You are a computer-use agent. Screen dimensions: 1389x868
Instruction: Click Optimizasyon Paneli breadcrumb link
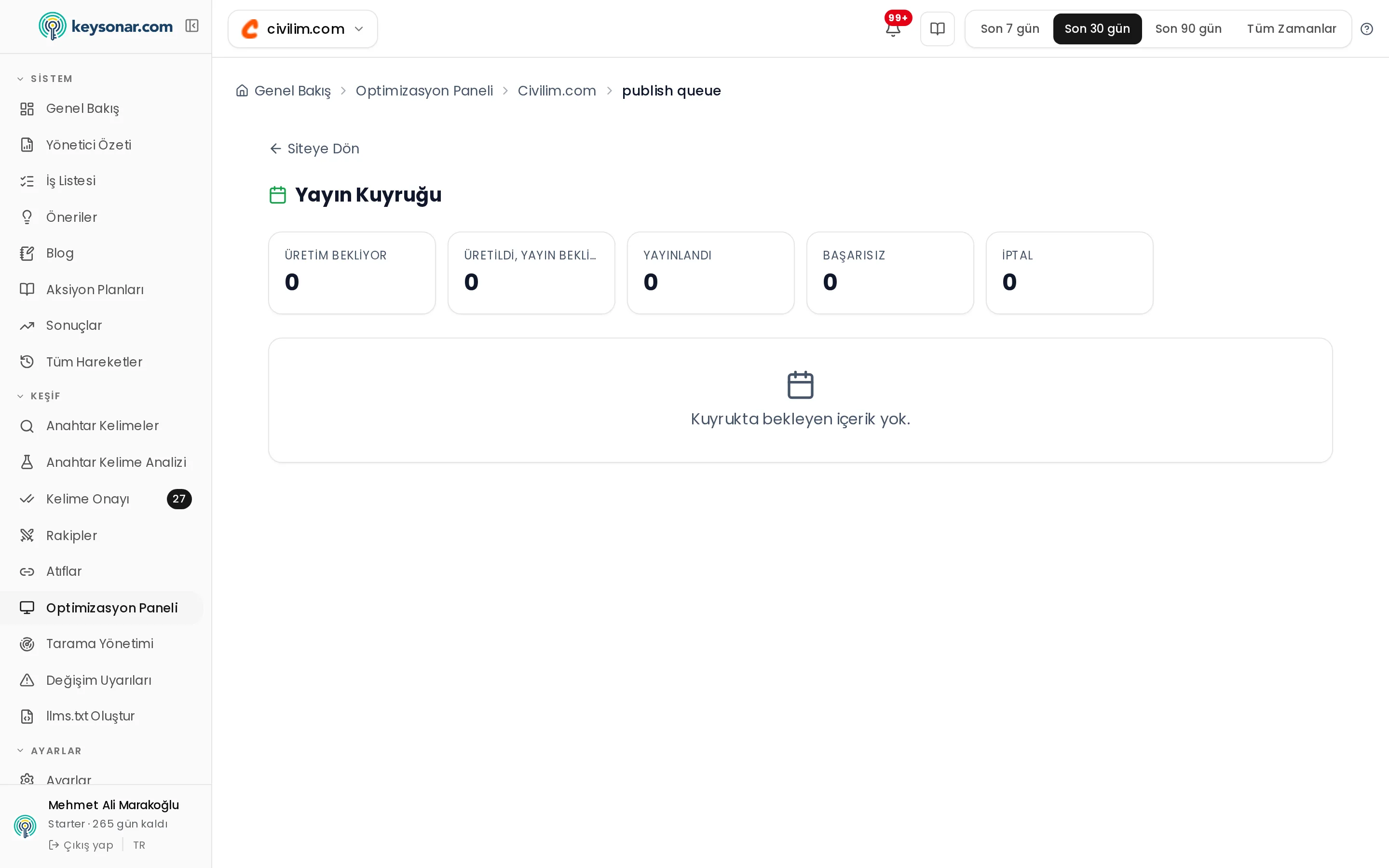point(424,91)
